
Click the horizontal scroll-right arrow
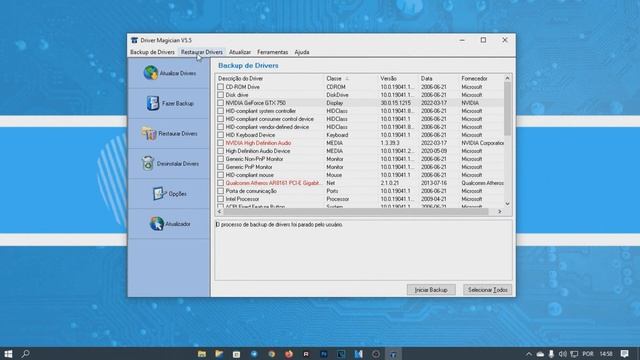[x=500, y=211]
